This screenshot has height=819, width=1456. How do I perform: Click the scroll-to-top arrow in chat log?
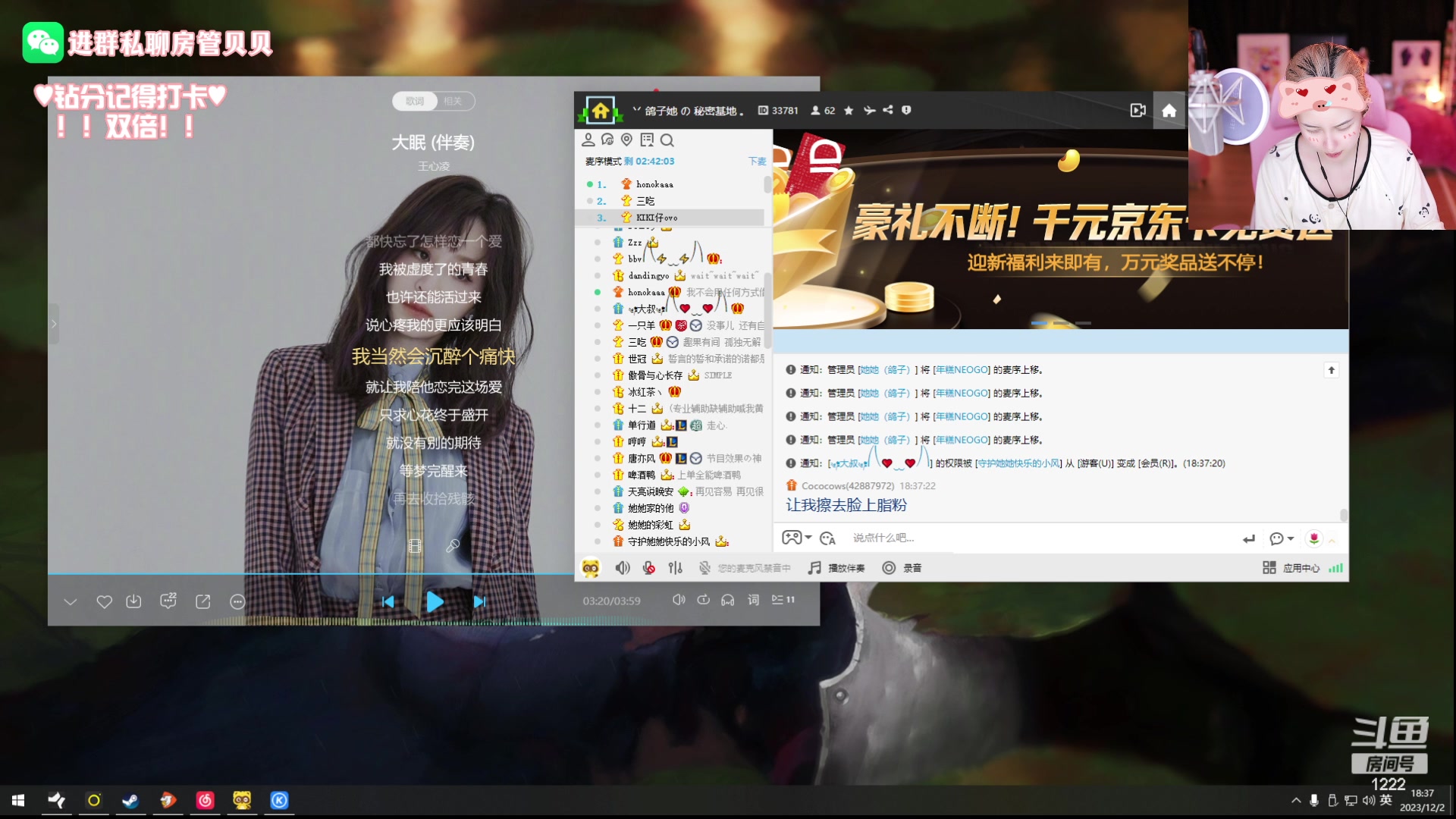(x=1331, y=370)
